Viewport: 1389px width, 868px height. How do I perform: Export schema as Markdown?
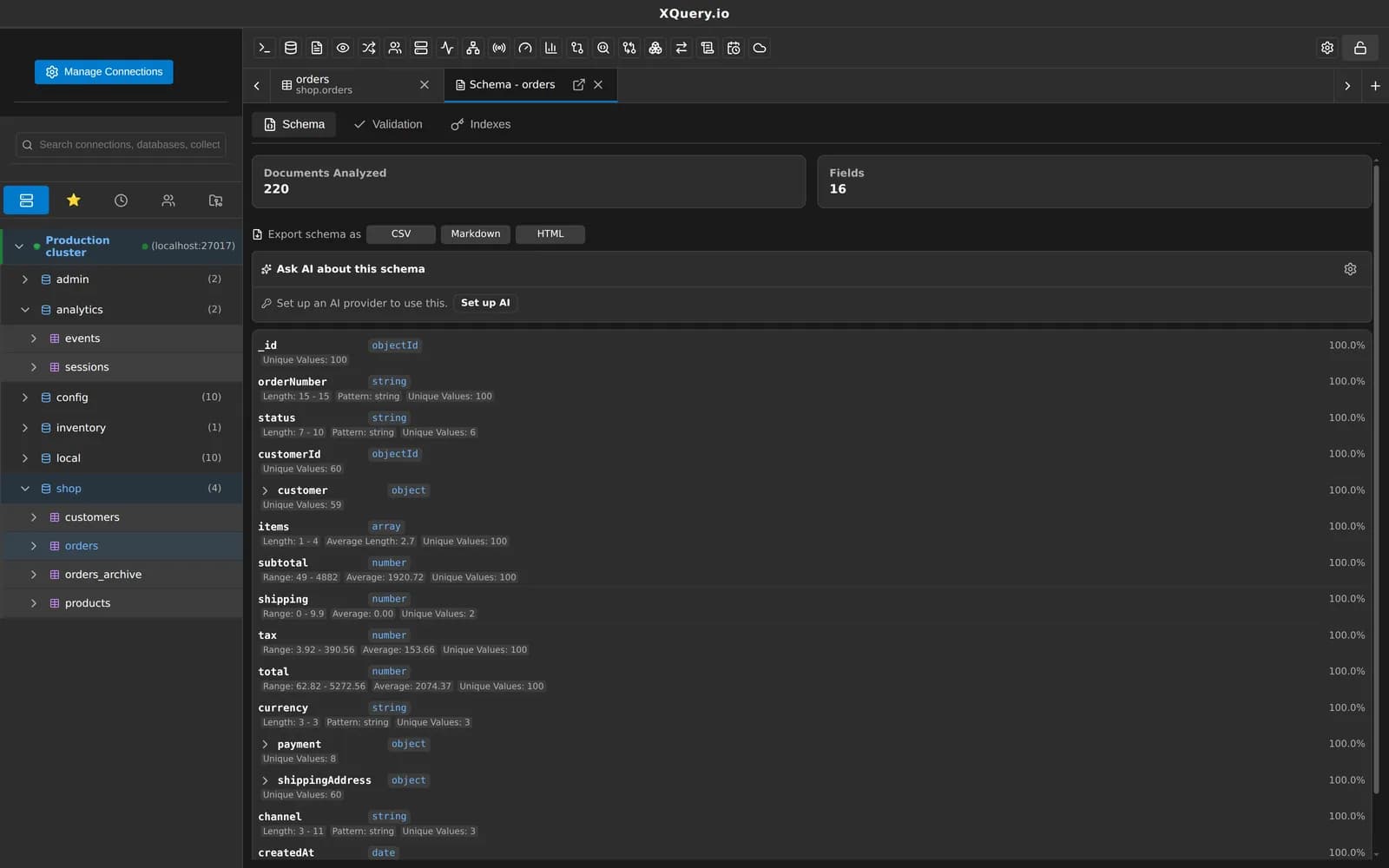click(476, 234)
